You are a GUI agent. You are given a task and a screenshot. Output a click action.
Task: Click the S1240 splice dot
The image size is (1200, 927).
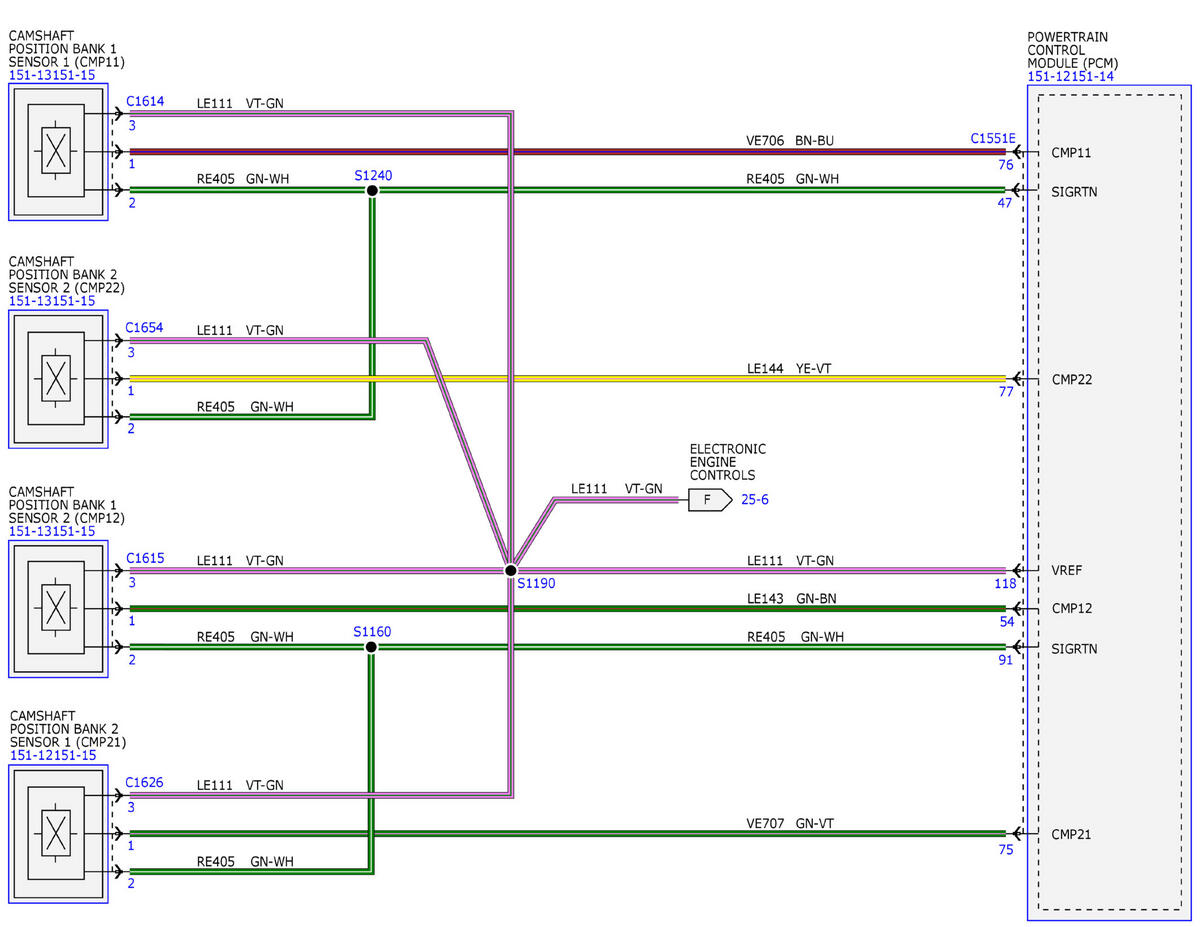[x=372, y=190]
